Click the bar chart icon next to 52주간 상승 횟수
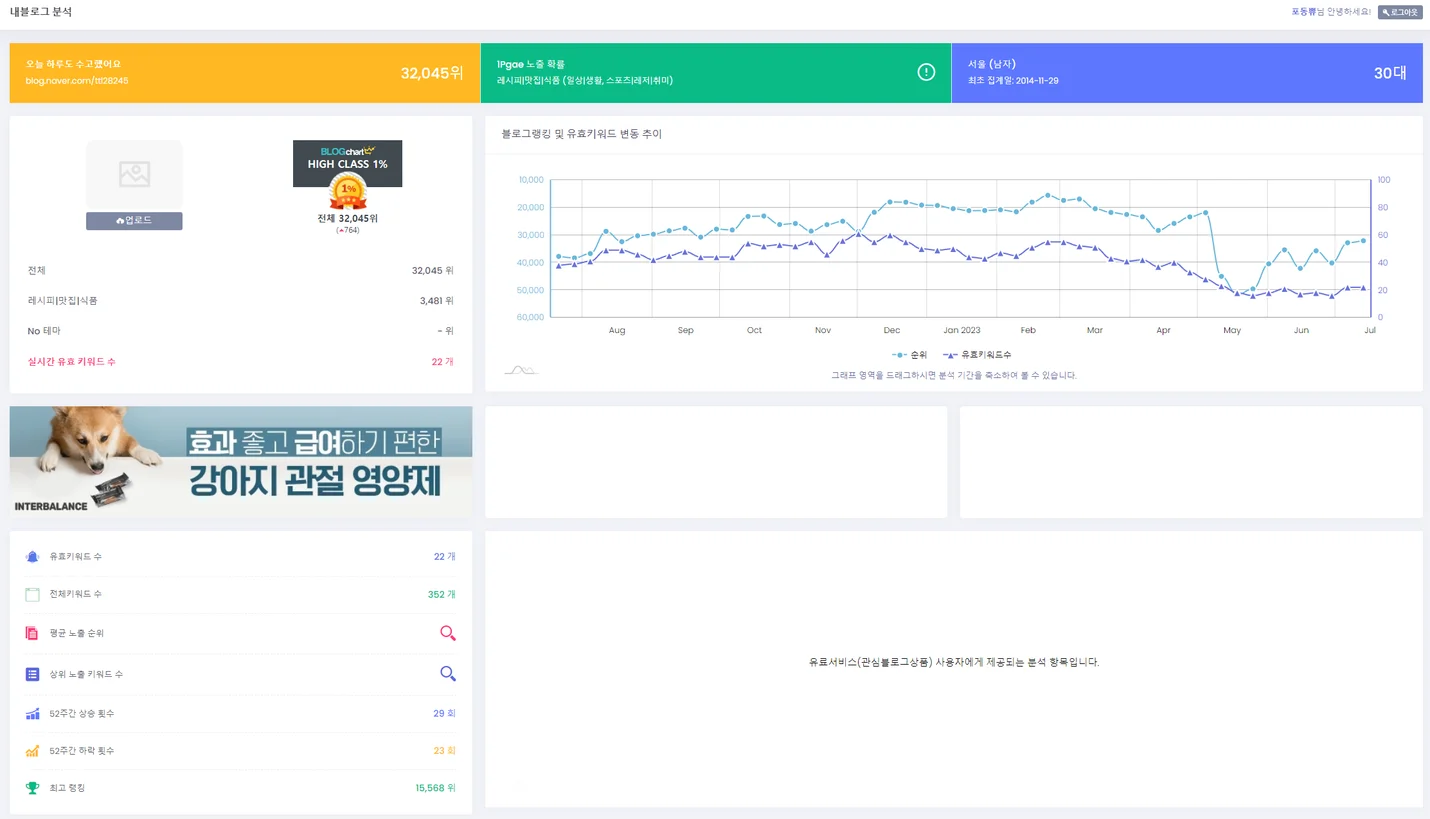1430x819 pixels. click(32, 714)
